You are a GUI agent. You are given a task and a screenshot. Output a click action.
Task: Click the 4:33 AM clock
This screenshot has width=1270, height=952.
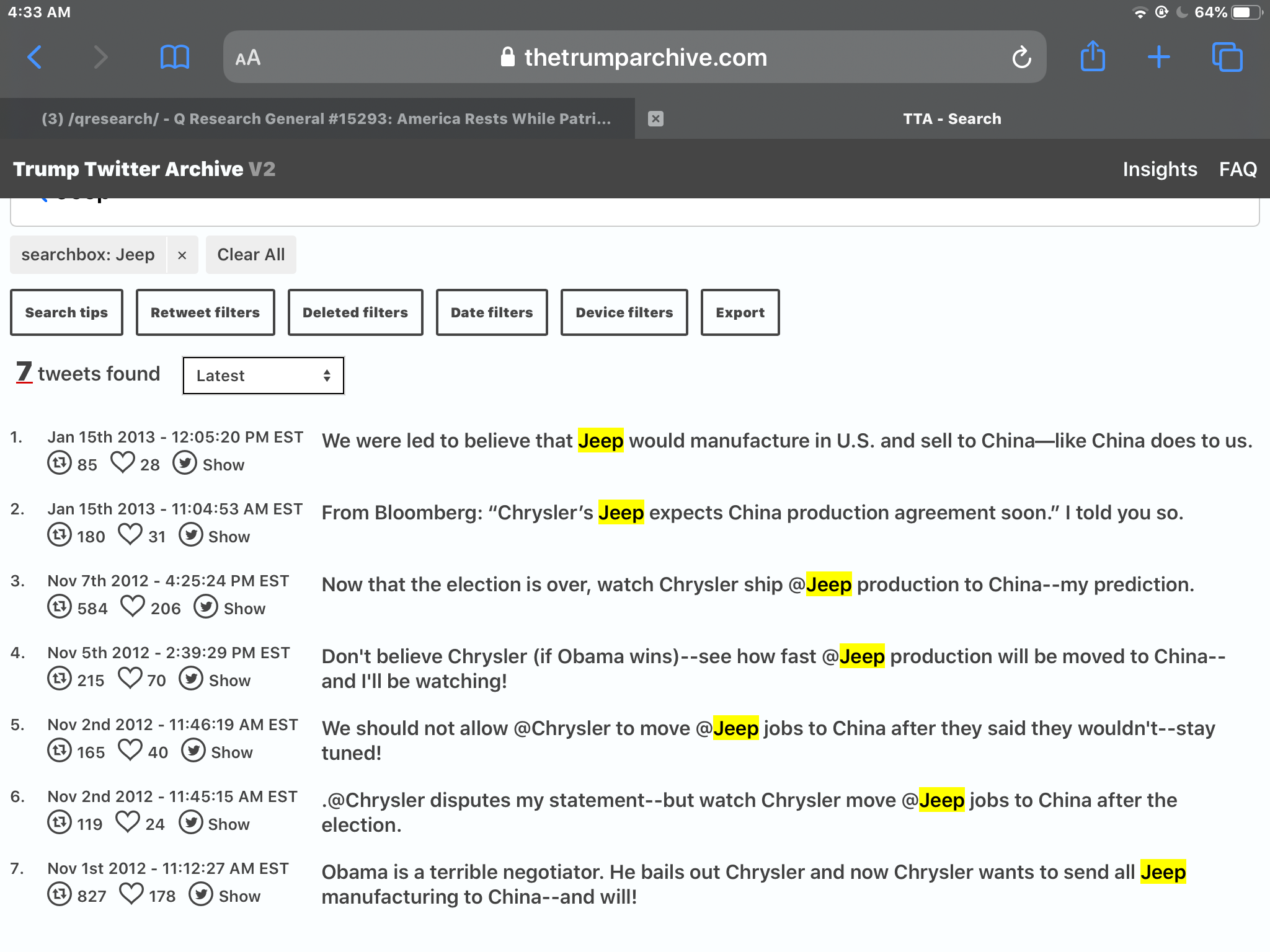(x=39, y=12)
